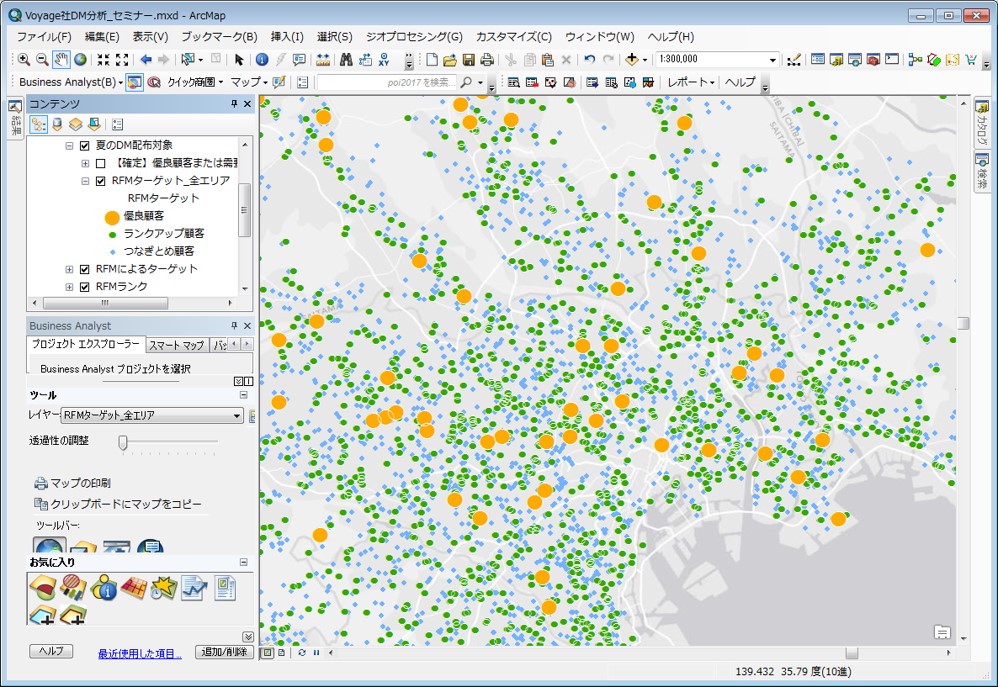
Task: Open the ブックマーク(B) menu
Action: coord(219,37)
